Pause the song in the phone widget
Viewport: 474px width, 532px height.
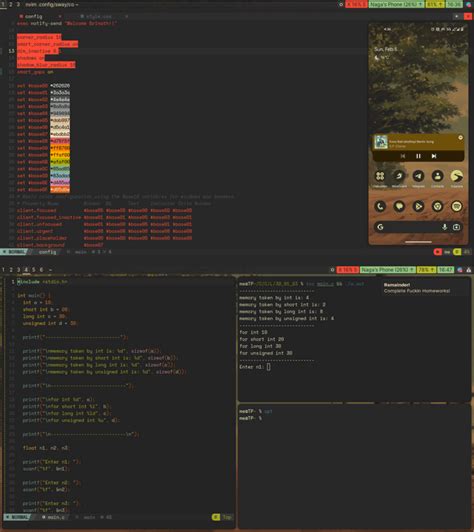[418, 156]
